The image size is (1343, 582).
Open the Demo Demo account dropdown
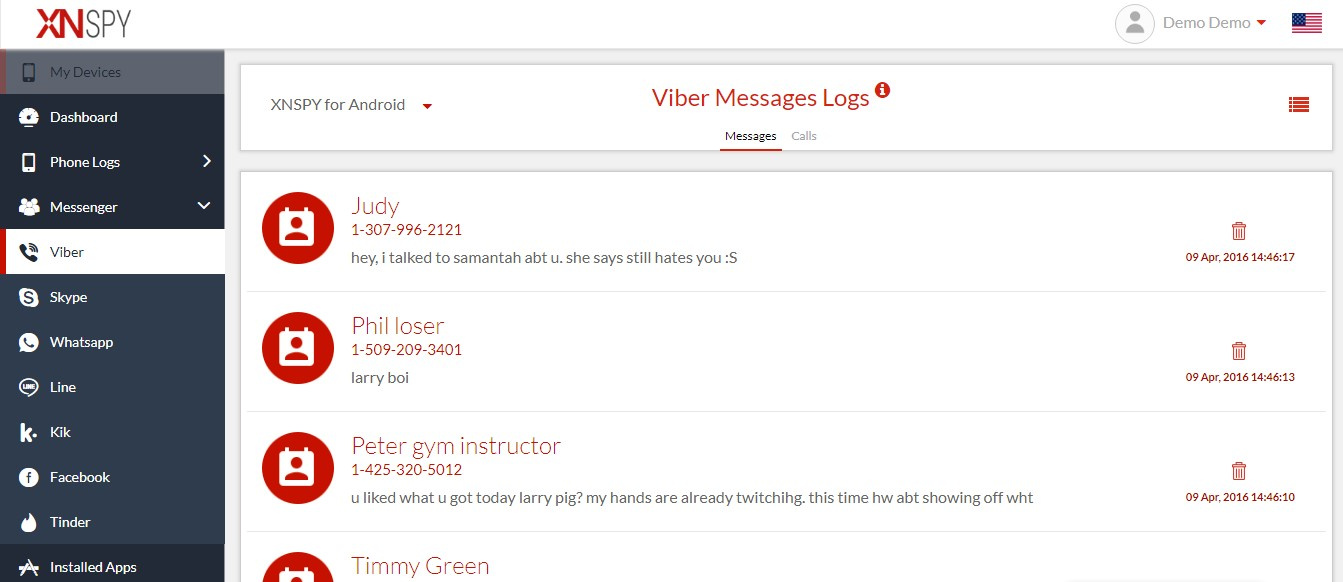pyautogui.click(x=1214, y=23)
